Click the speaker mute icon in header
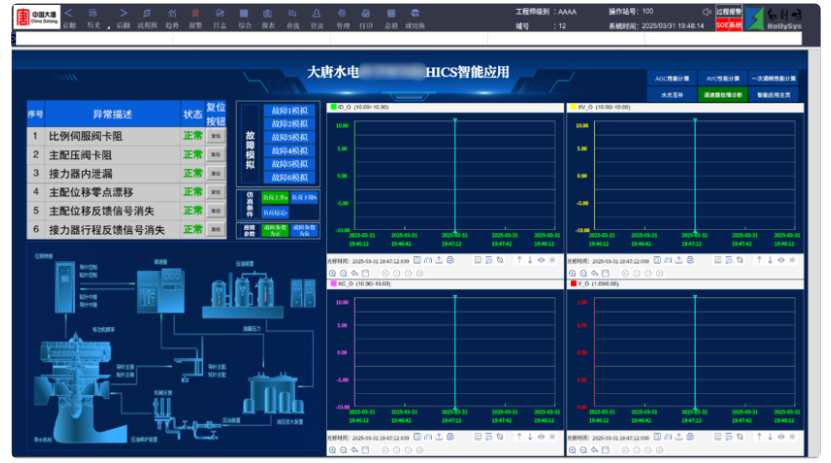 706,12
